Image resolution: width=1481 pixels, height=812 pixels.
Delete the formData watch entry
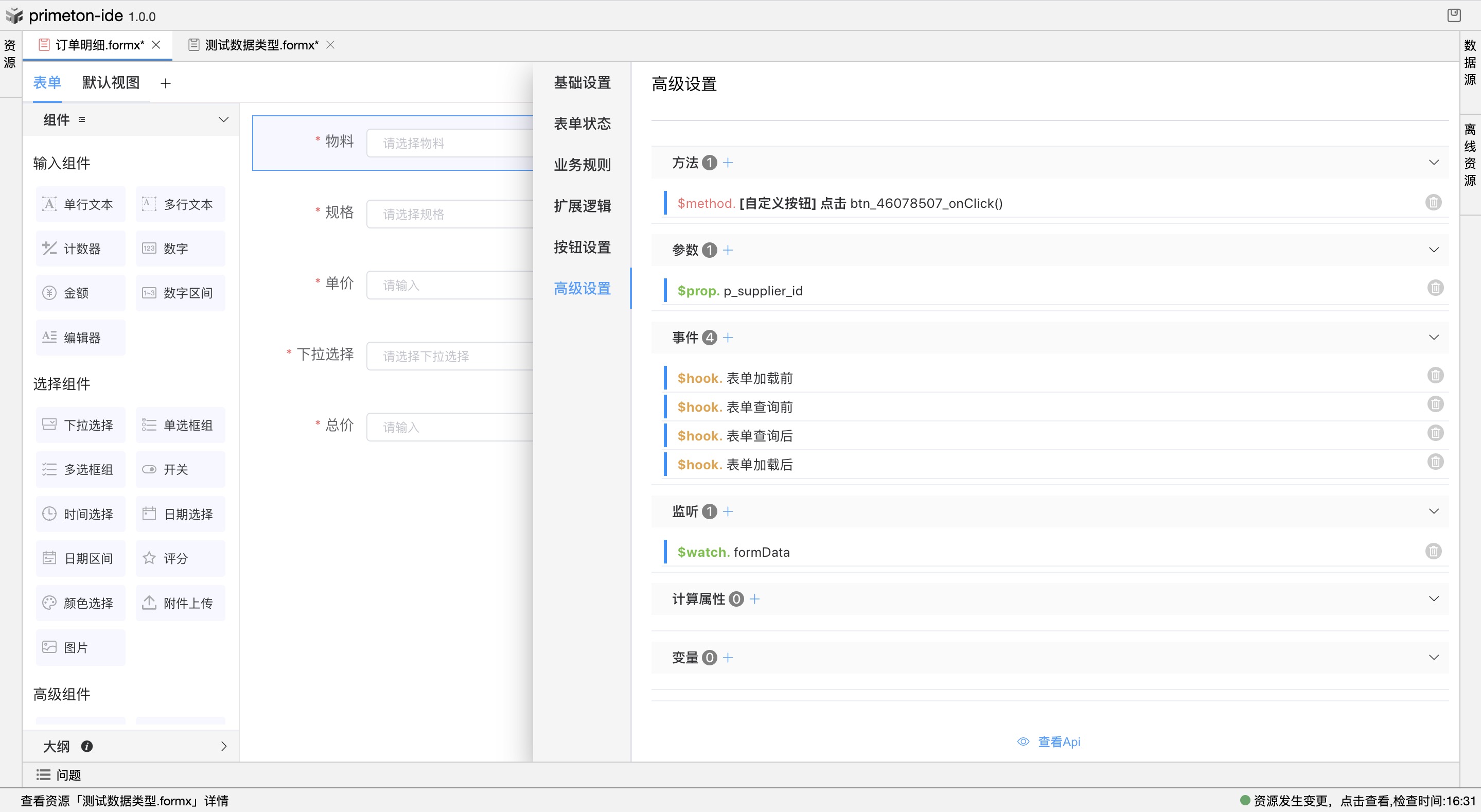(x=1433, y=552)
